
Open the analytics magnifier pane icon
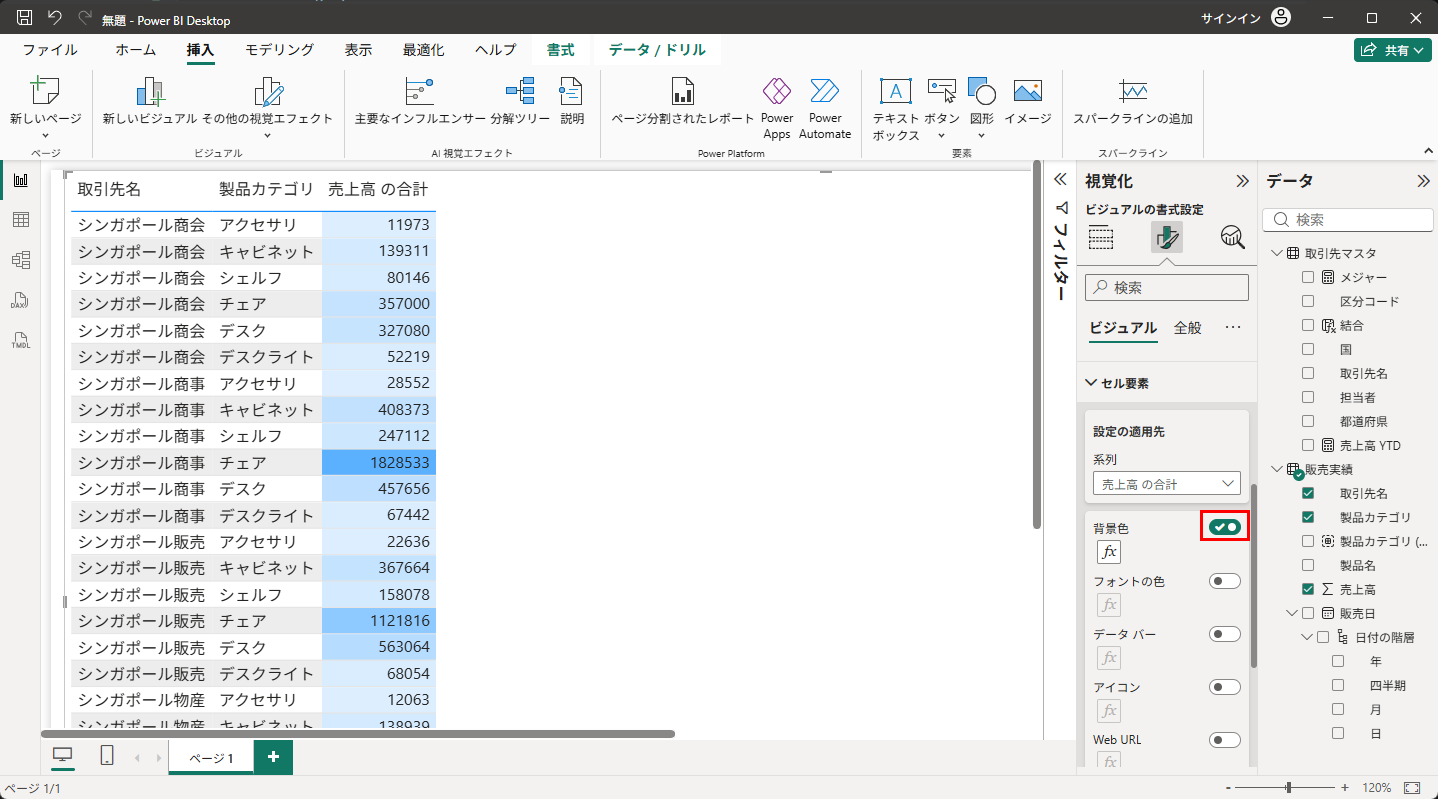pyautogui.click(x=1232, y=237)
